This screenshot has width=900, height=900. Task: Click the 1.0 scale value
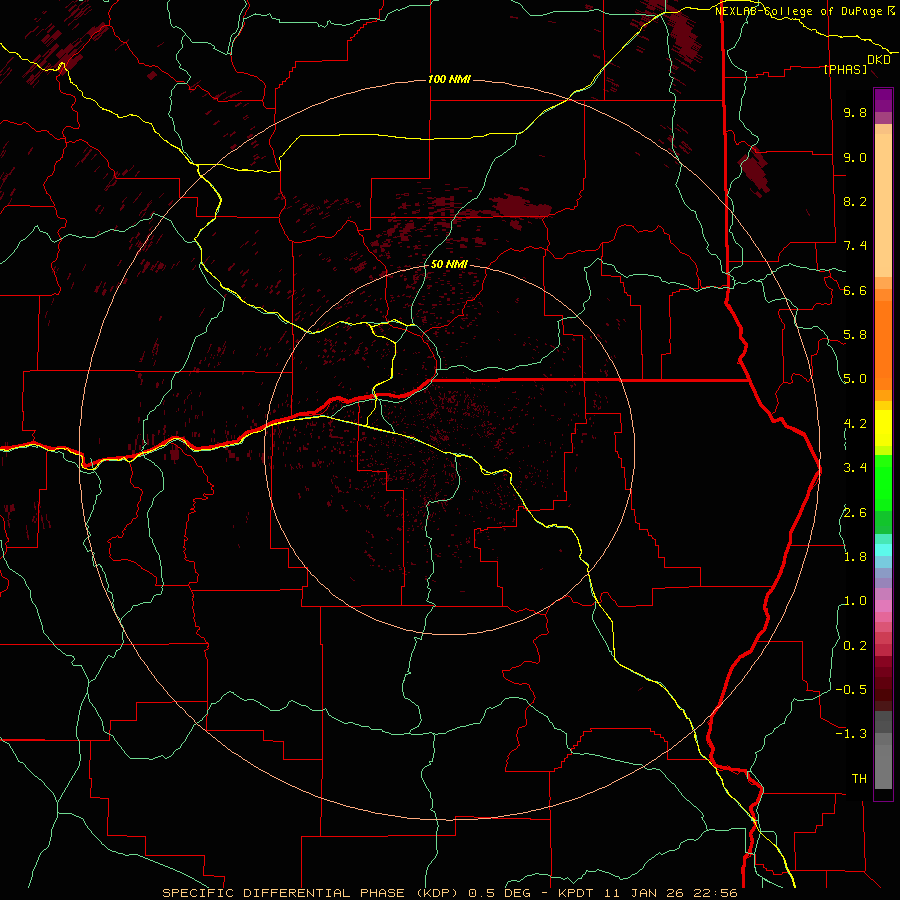[x=855, y=601]
